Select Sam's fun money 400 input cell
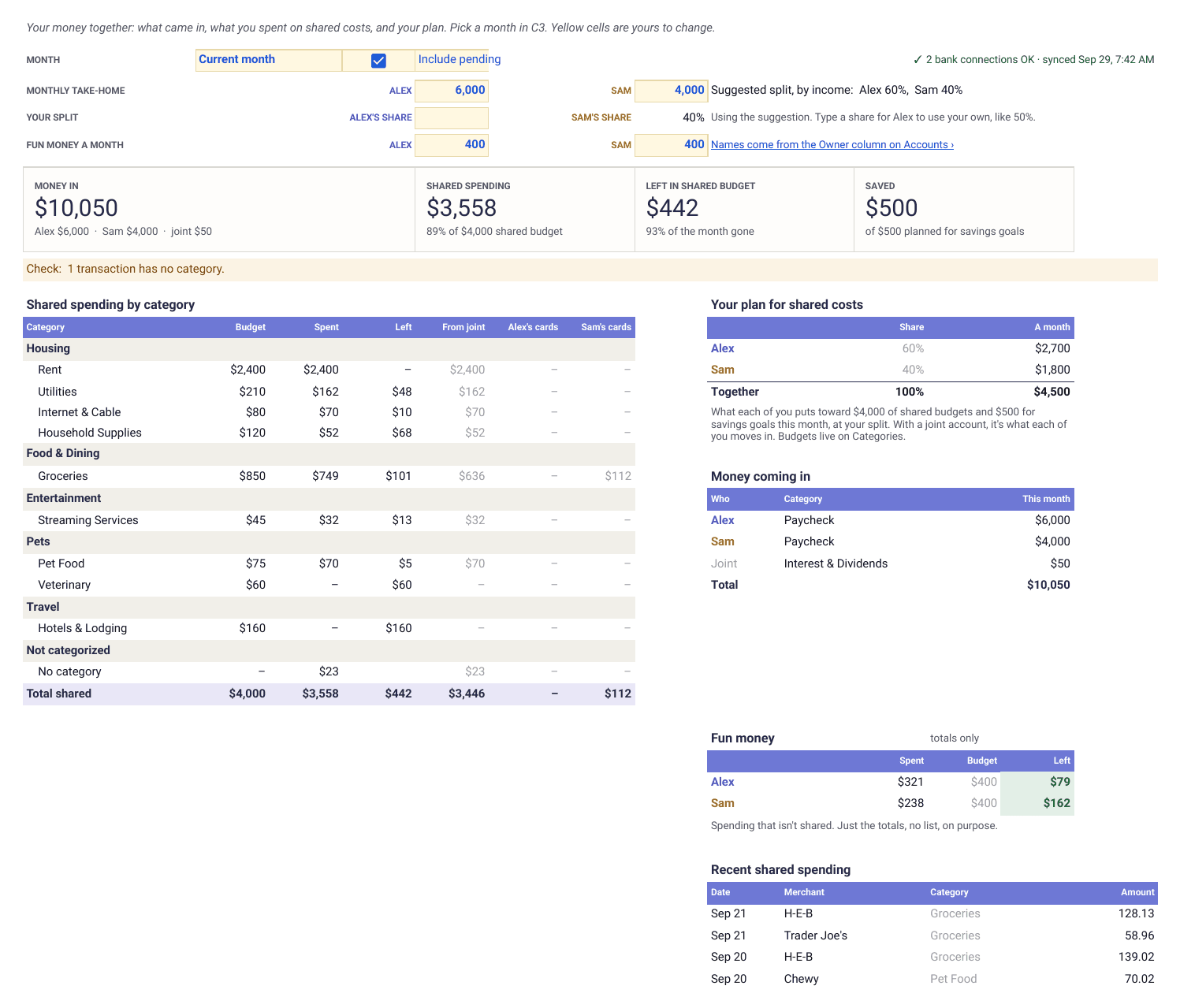 coord(671,145)
